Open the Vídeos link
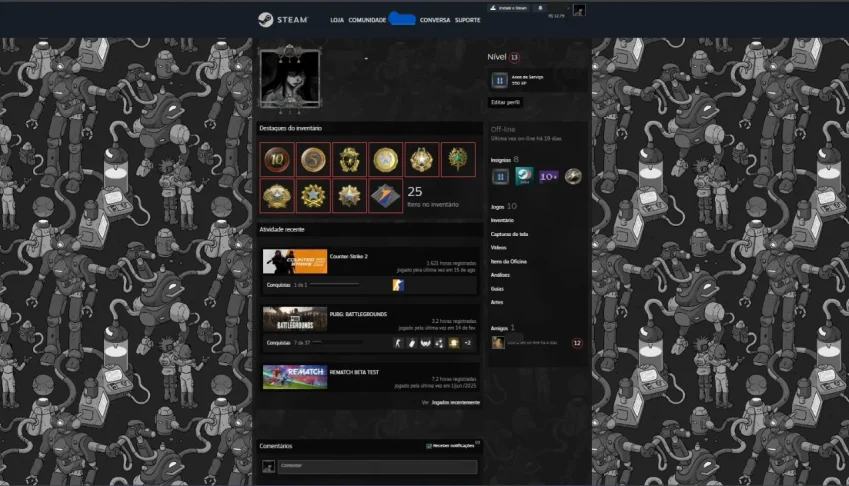This screenshot has height=486, width=849. pos(498,247)
